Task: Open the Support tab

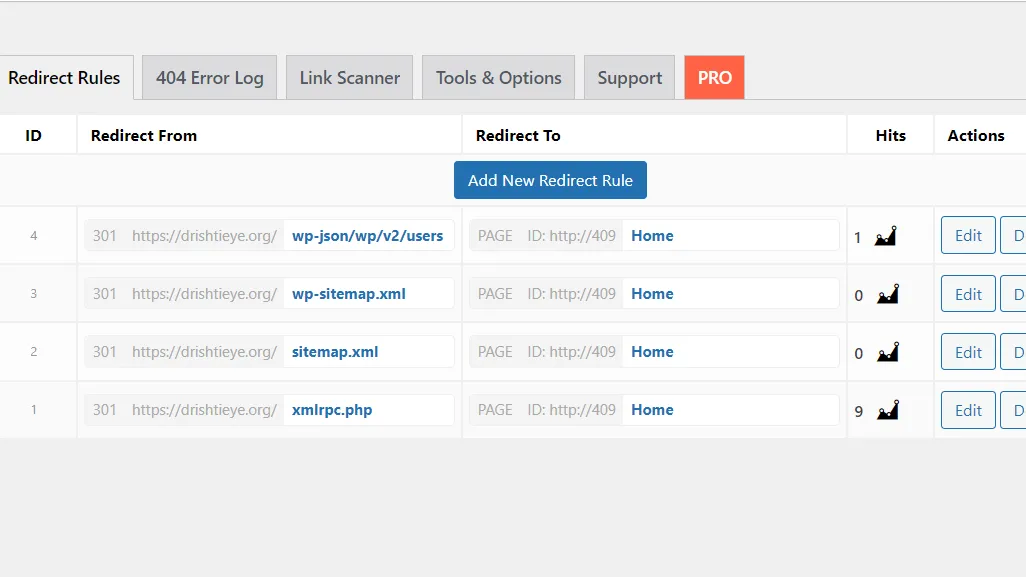Action: point(629,78)
